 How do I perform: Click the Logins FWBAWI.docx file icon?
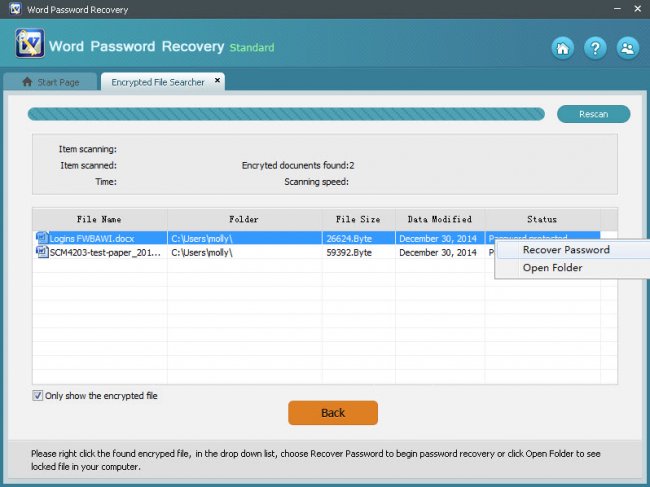[42, 238]
